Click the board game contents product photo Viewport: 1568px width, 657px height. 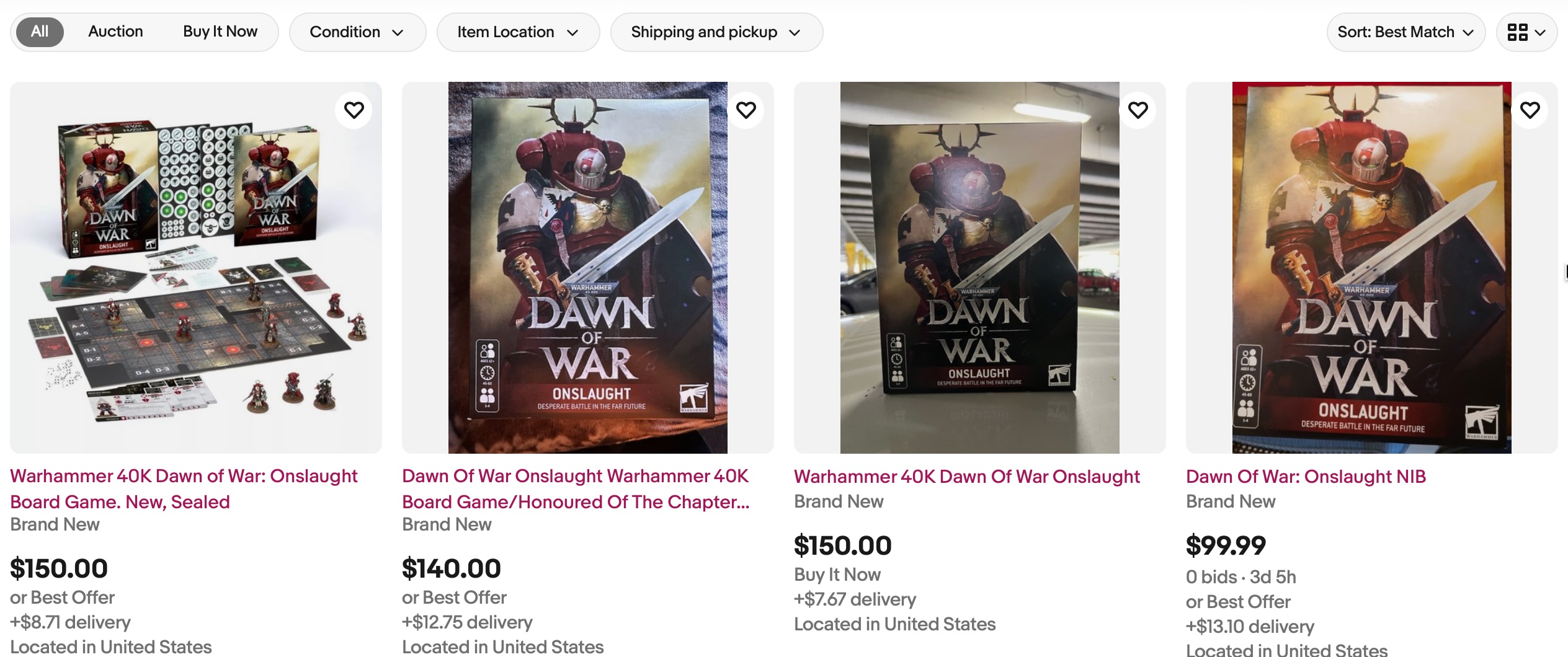point(196,268)
